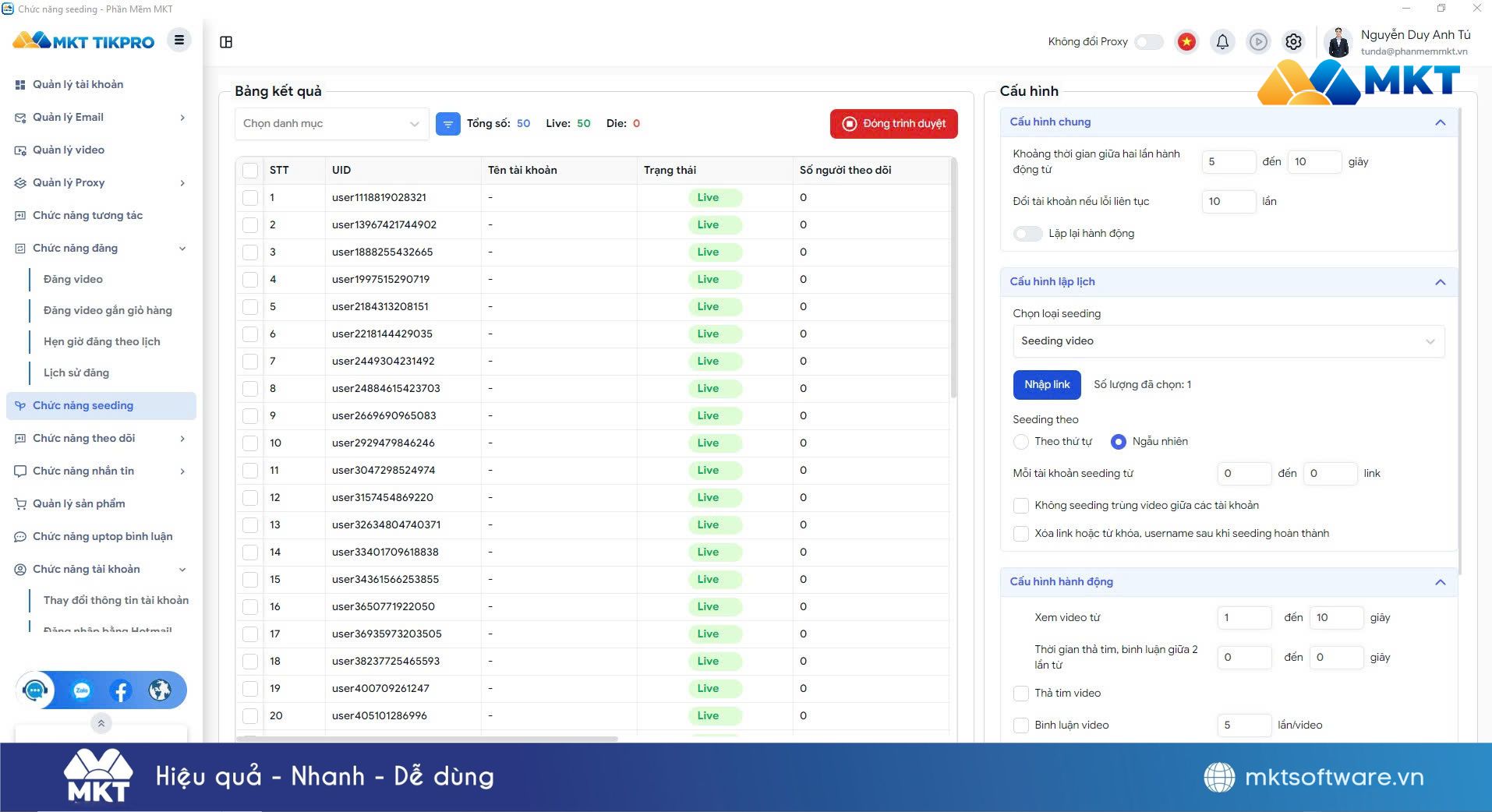Viewport: 1492px width, 812px height.
Task: Click the panel layout icon in top bar
Action: (x=226, y=42)
